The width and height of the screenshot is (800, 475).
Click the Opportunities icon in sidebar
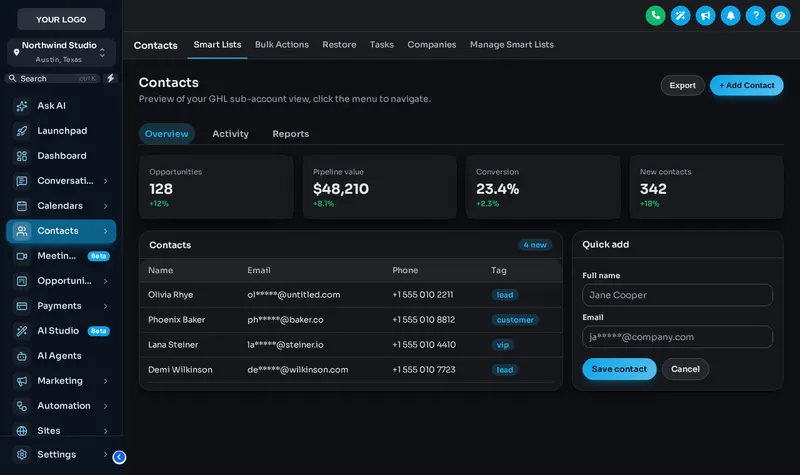[22, 281]
